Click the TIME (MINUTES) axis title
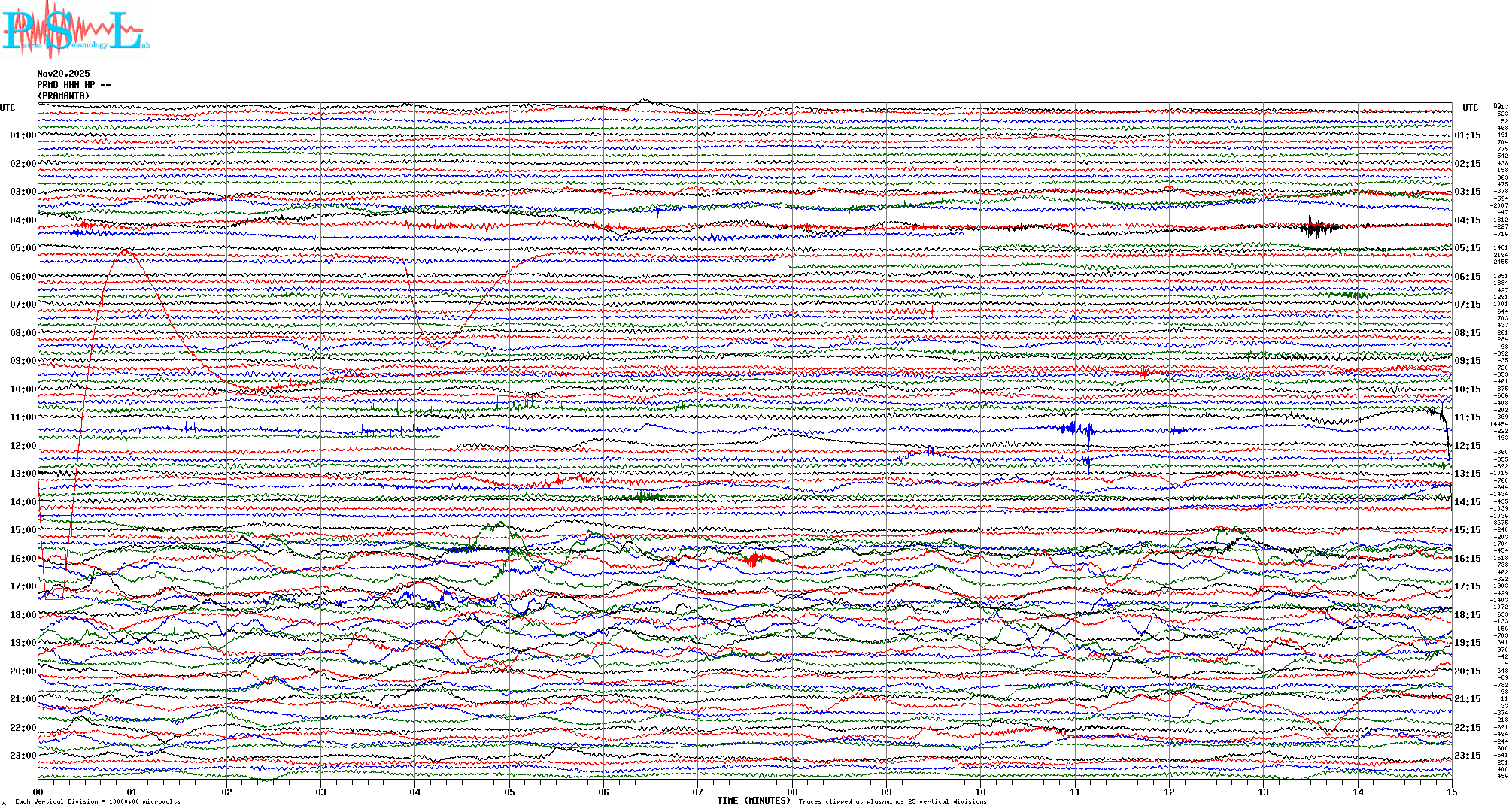Screen dimensions: 1512x812 coord(753,801)
